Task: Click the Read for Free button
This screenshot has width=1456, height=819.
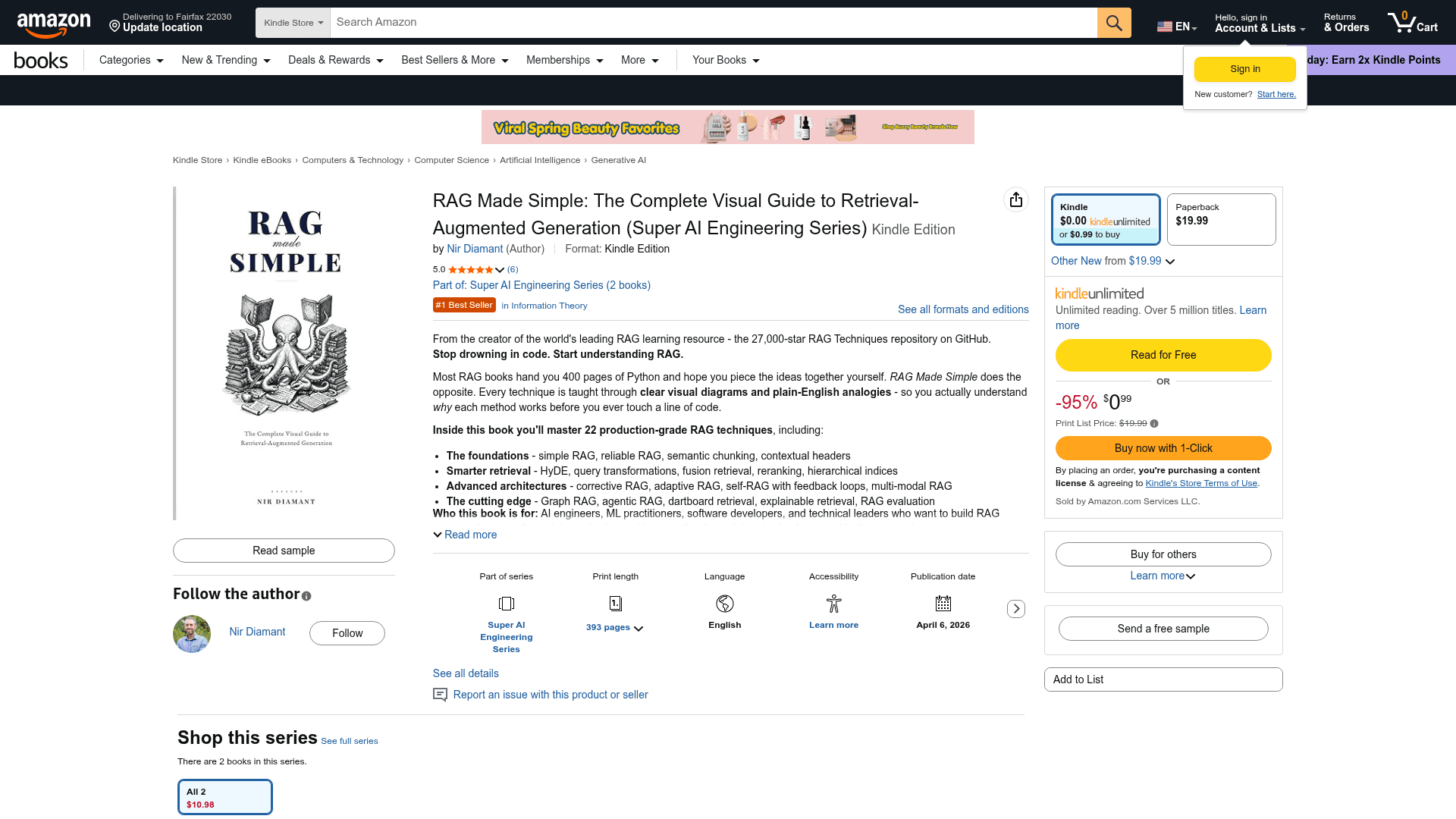Action: tap(1163, 355)
